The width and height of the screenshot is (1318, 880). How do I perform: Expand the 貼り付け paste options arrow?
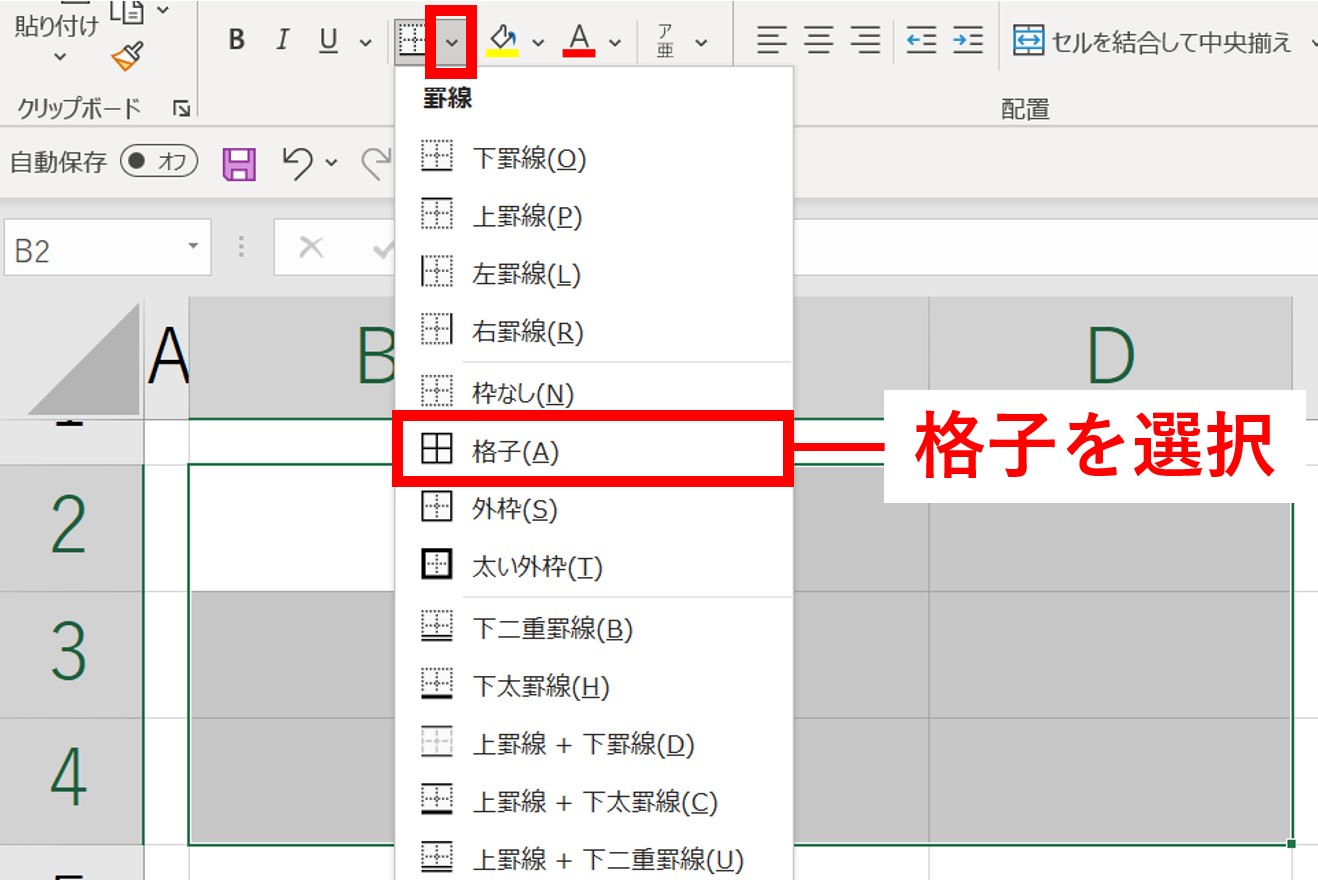pyautogui.click(x=60, y=56)
